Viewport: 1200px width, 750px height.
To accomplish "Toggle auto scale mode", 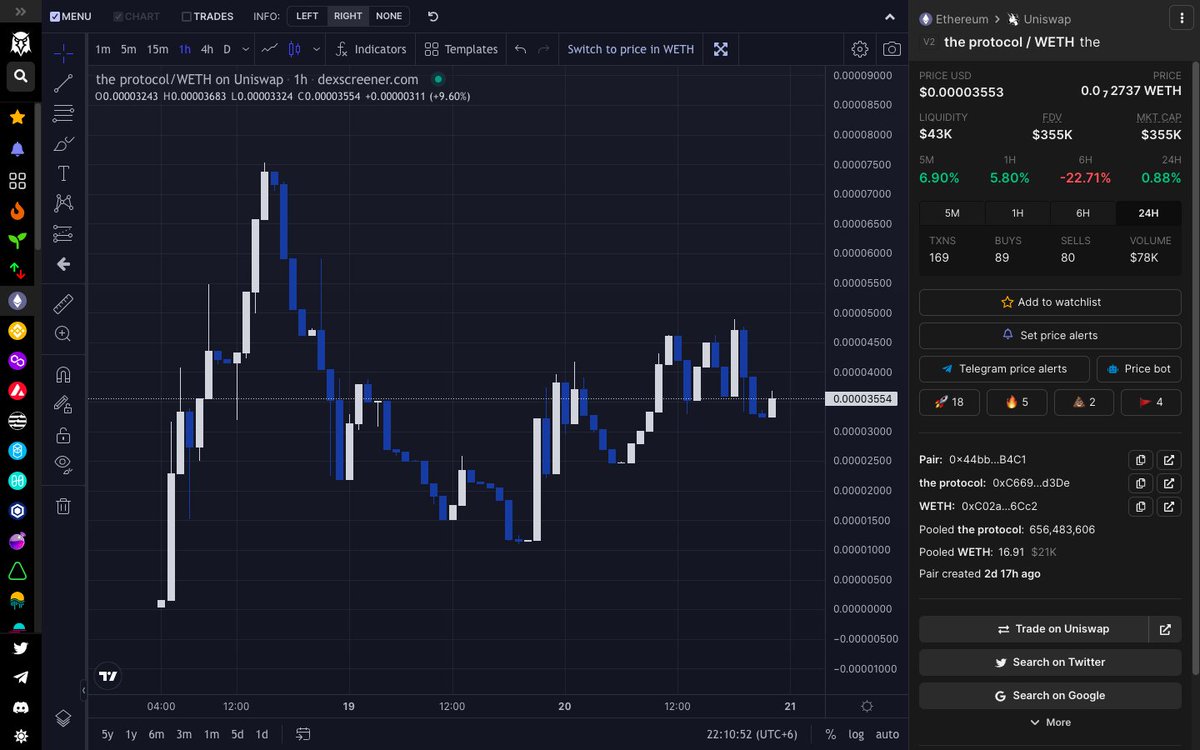I will (x=887, y=734).
